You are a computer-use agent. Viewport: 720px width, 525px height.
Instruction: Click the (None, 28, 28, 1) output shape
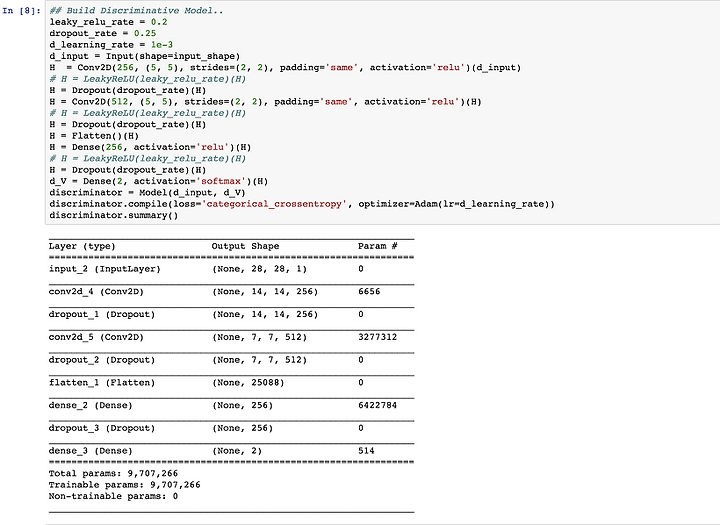(259, 269)
